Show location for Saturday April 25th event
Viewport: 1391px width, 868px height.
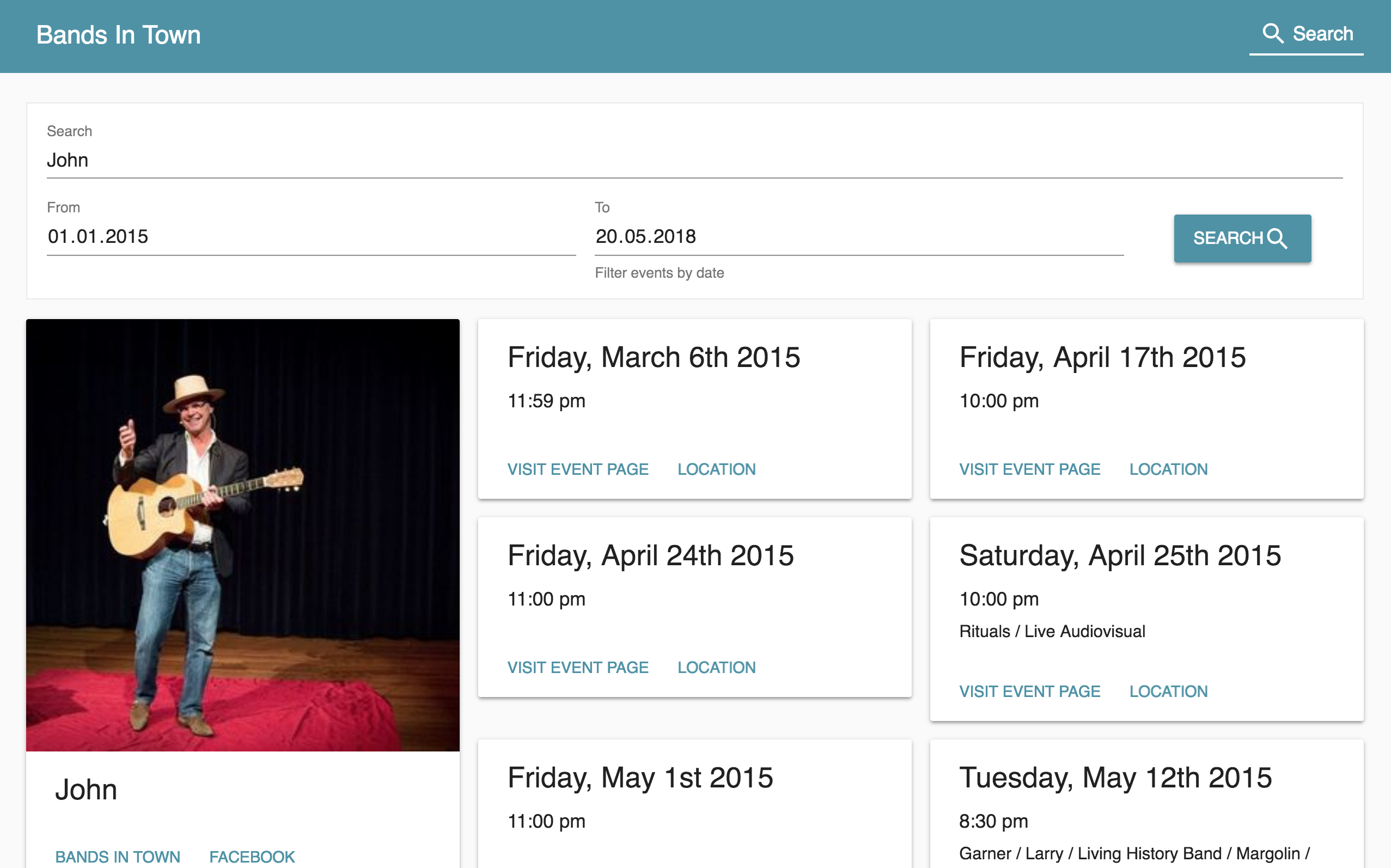[1168, 691]
